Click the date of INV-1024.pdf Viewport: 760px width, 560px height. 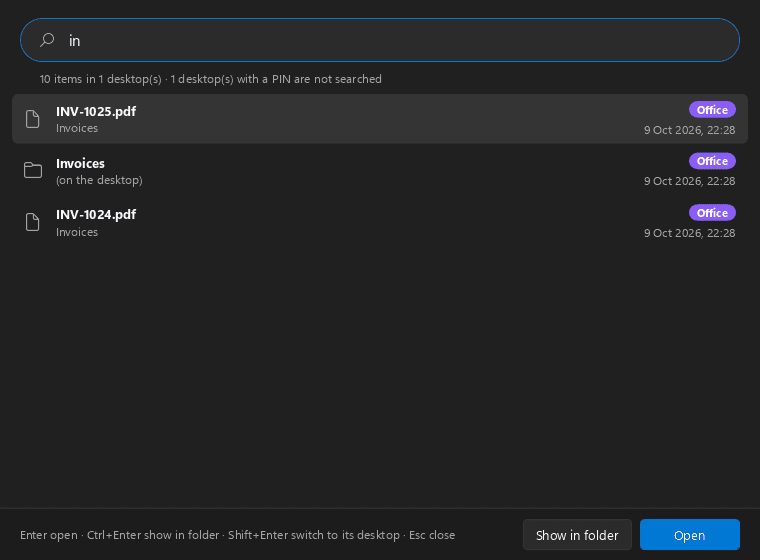tap(689, 233)
